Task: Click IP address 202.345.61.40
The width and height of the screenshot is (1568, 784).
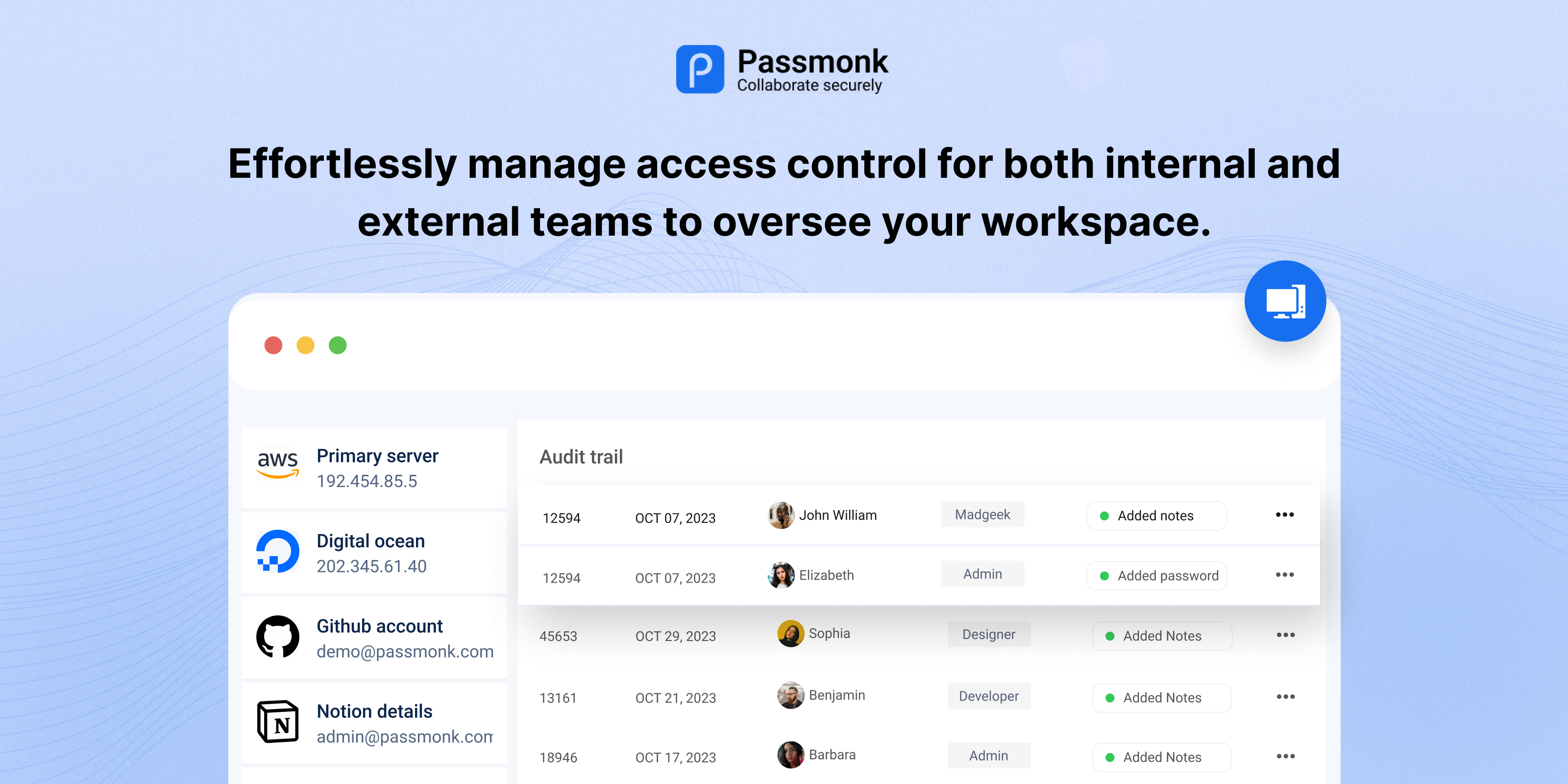Action: (372, 567)
